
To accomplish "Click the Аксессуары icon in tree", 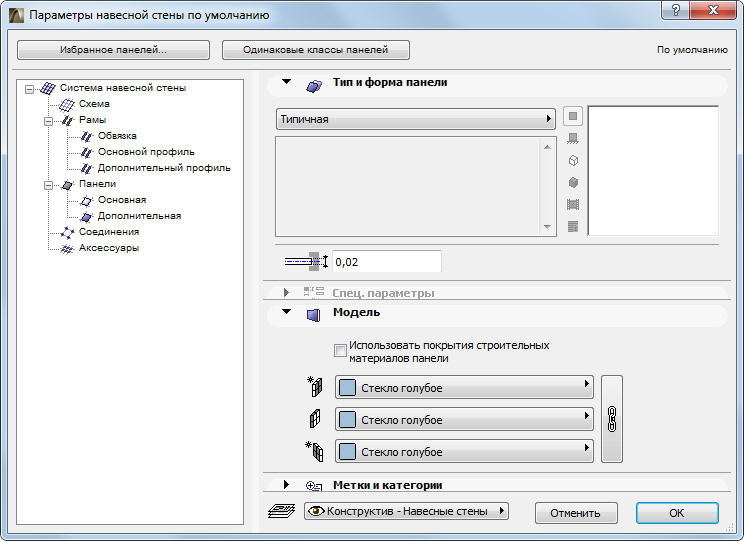I will click(67, 249).
